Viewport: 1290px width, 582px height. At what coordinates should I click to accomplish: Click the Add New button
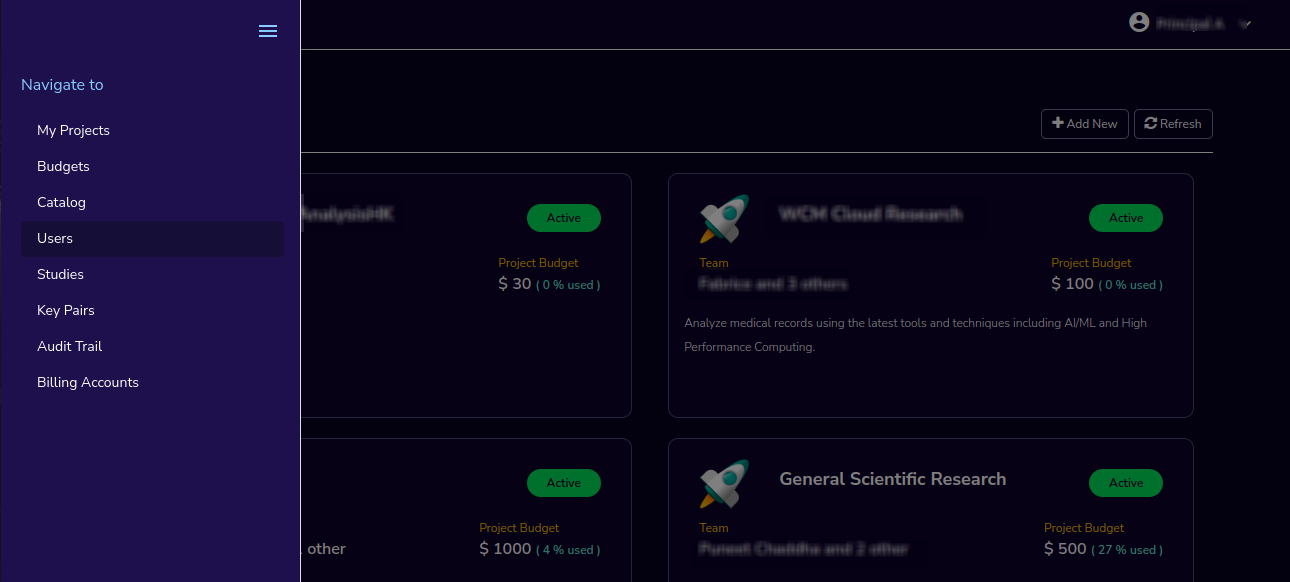click(1085, 124)
